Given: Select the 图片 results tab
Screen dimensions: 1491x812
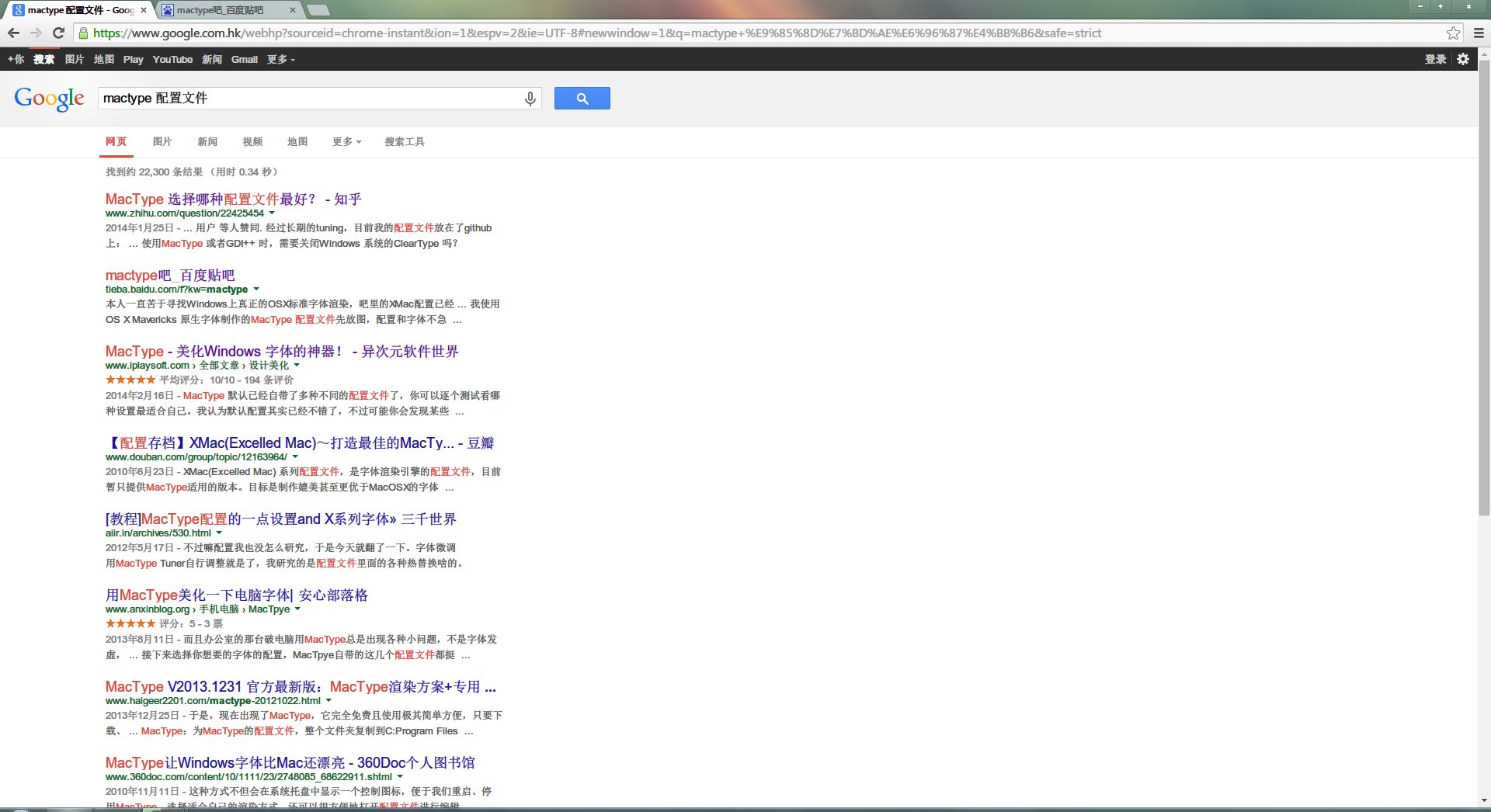Looking at the screenshot, I should 162,141.
